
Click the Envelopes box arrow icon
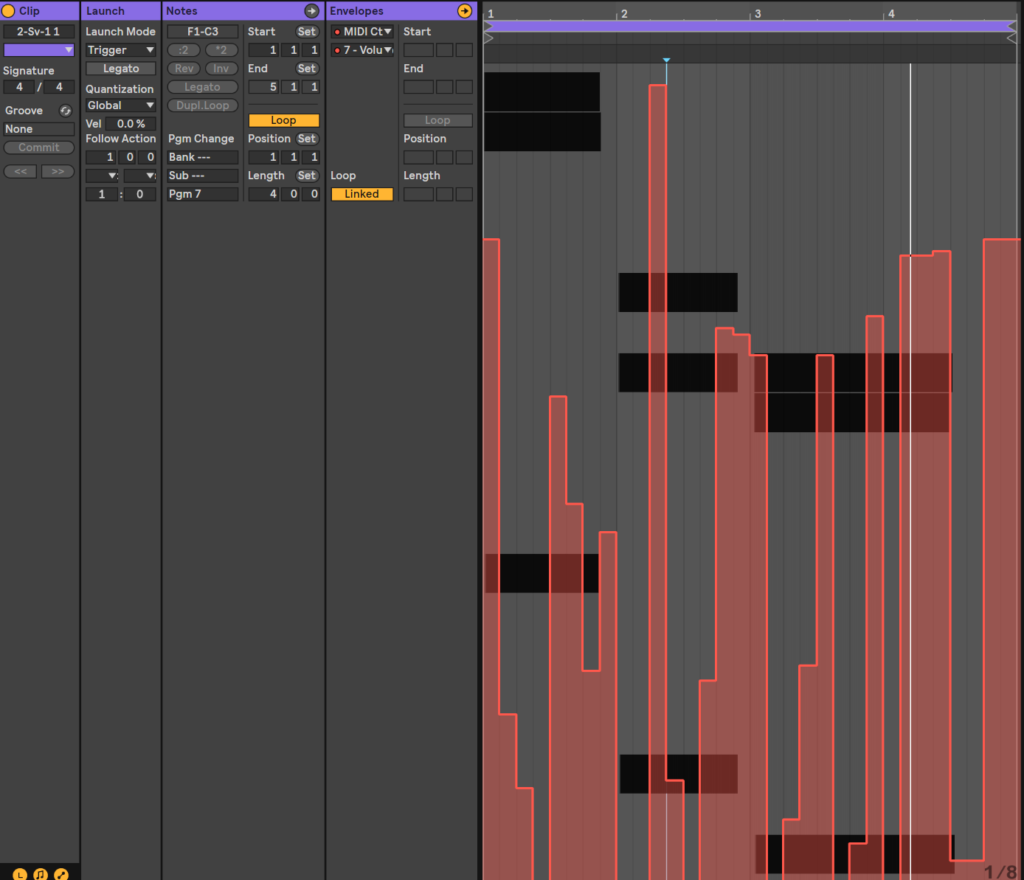(464, 11)
